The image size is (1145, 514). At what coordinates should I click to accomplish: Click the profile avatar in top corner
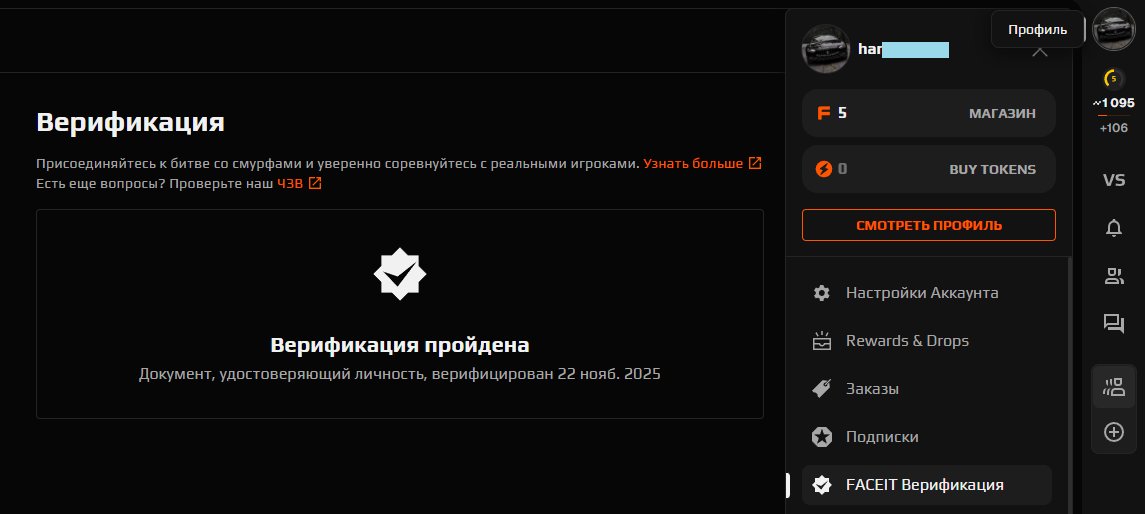(x=1114, y=29)
